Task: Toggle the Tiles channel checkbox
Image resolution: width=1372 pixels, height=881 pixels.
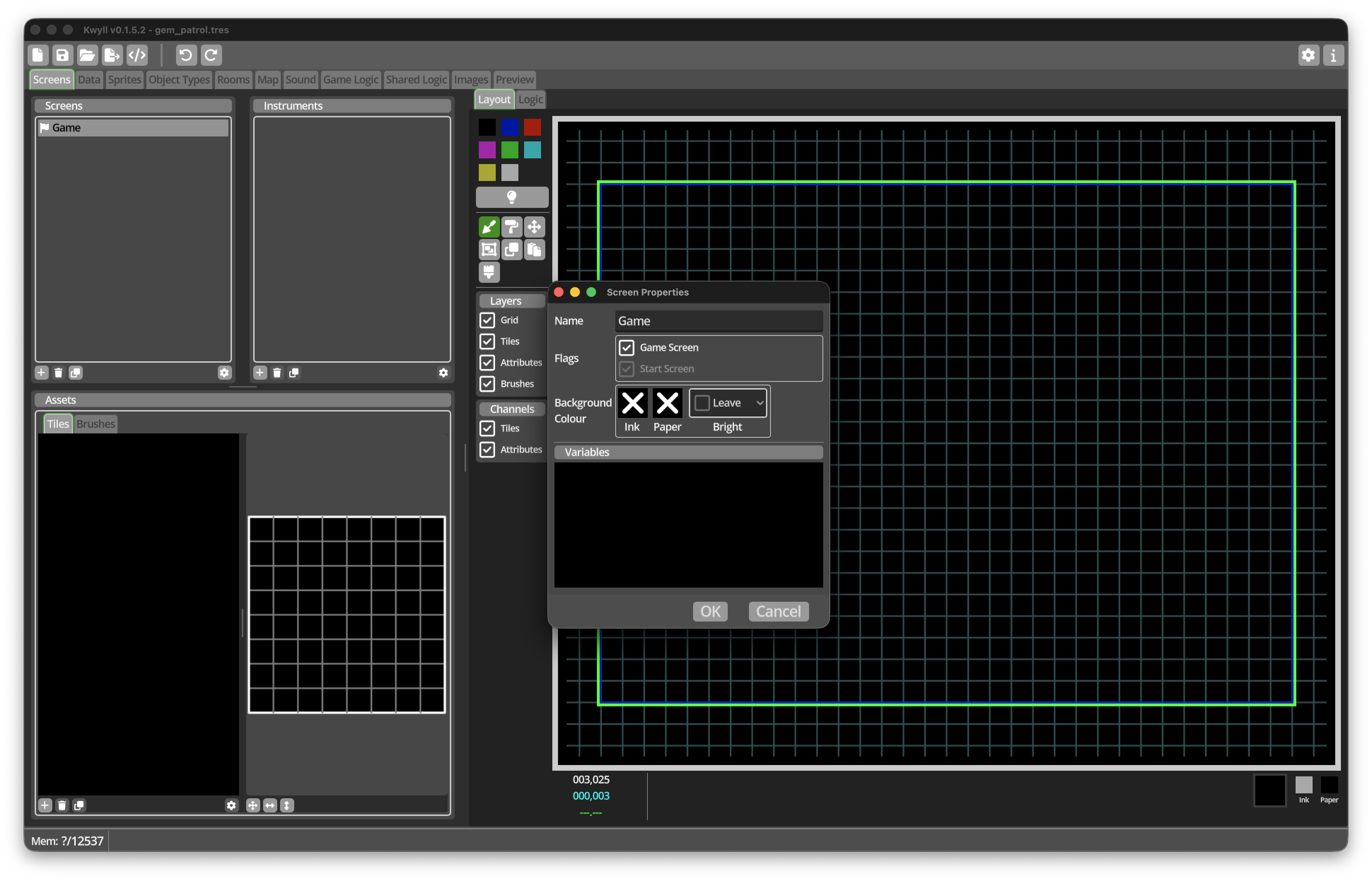Action: (487, 428)
